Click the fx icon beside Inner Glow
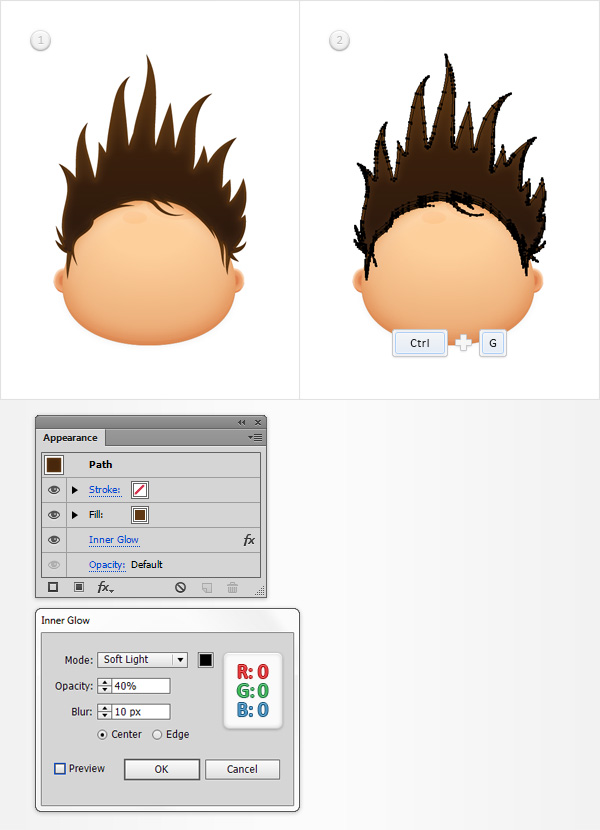This screenshot has height=830, width=600. tap(249, 540)
